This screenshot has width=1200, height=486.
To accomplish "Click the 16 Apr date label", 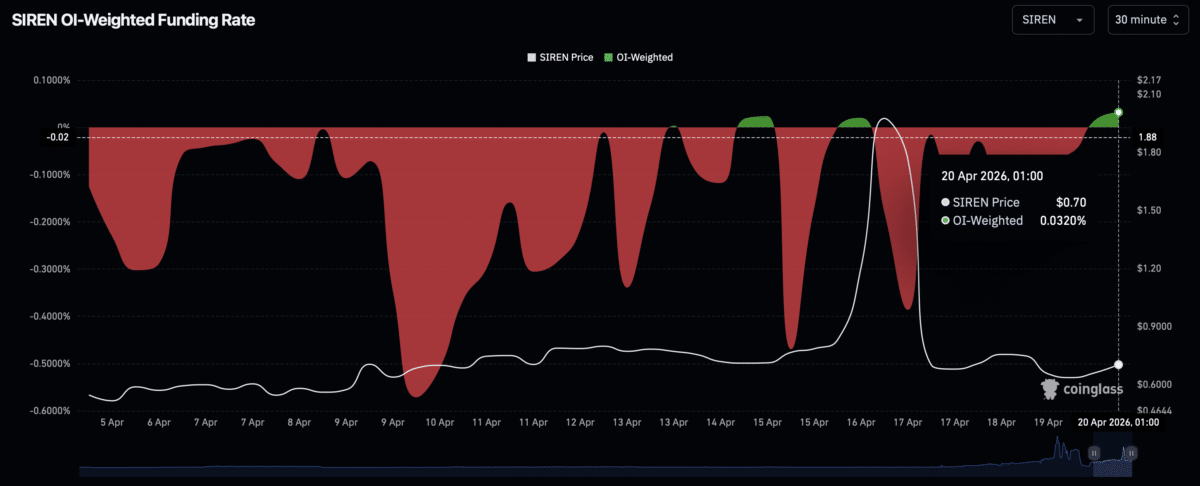I will [x=863, y=423].
